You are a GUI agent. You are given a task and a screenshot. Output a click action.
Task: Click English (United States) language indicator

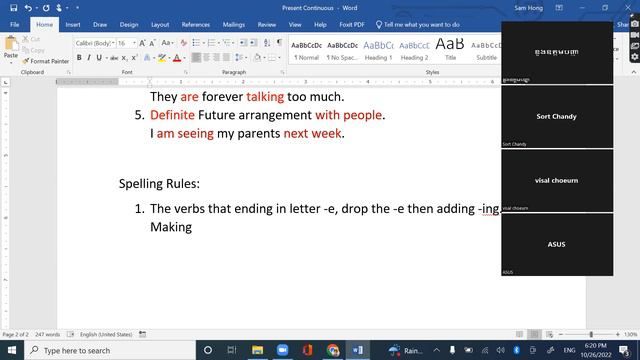(x=106, y=334)
